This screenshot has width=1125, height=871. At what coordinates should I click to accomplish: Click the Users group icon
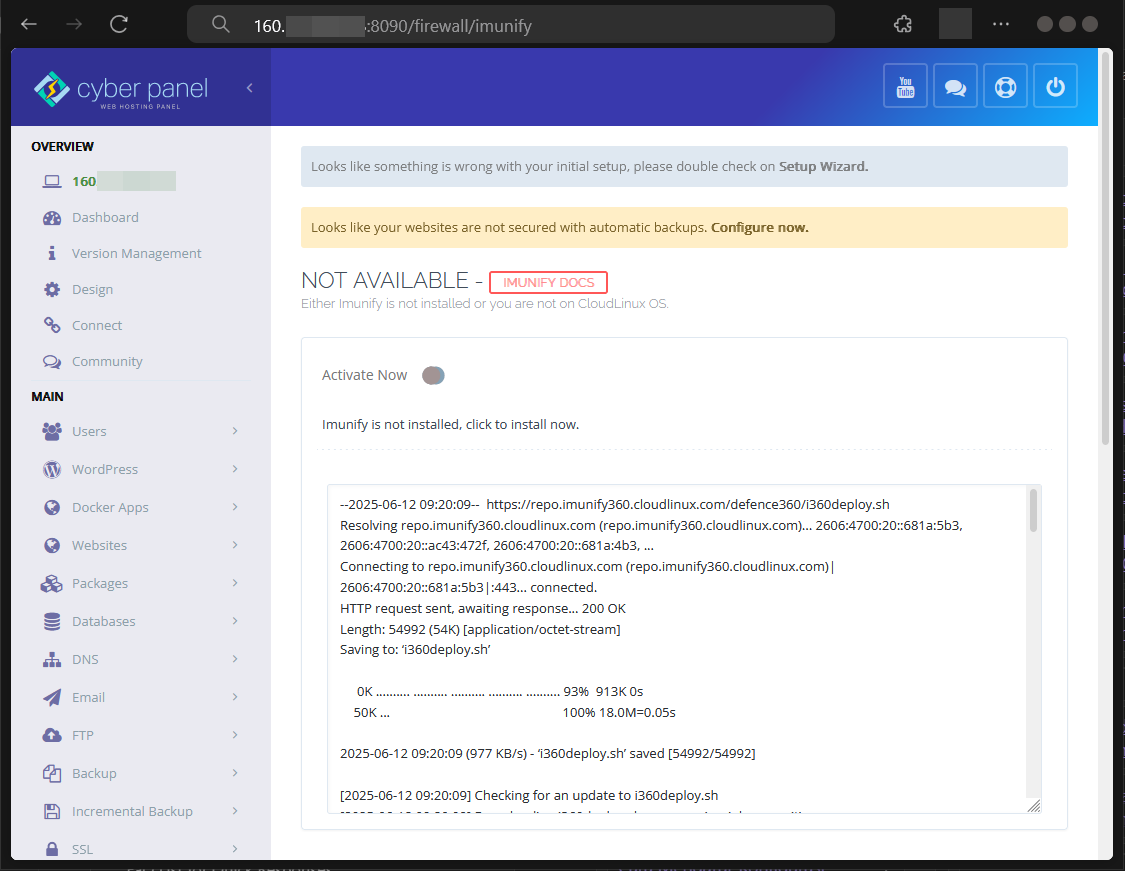pos(52,431)
